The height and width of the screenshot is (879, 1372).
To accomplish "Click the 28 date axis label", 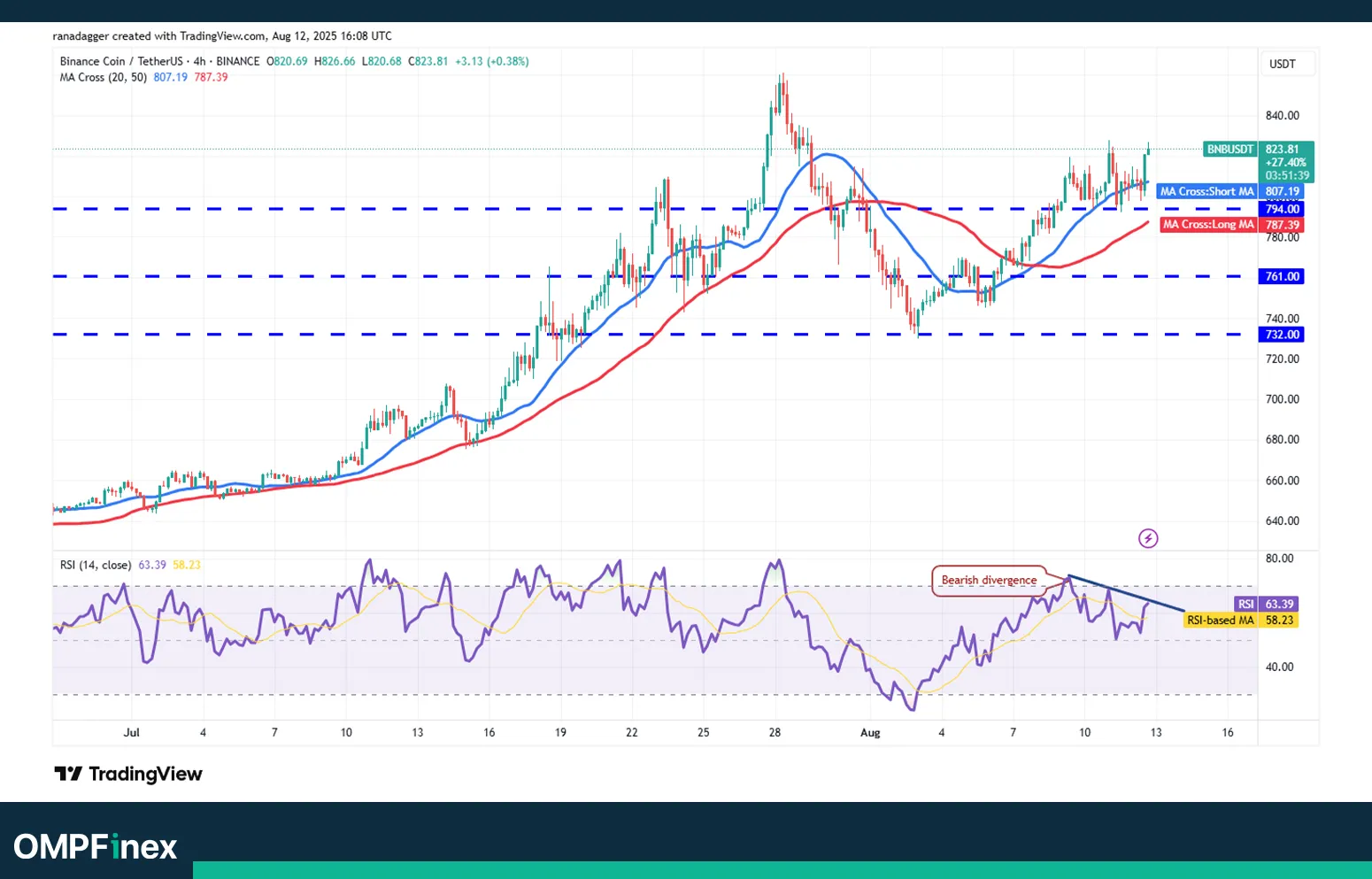I will [x=775, y=733].
